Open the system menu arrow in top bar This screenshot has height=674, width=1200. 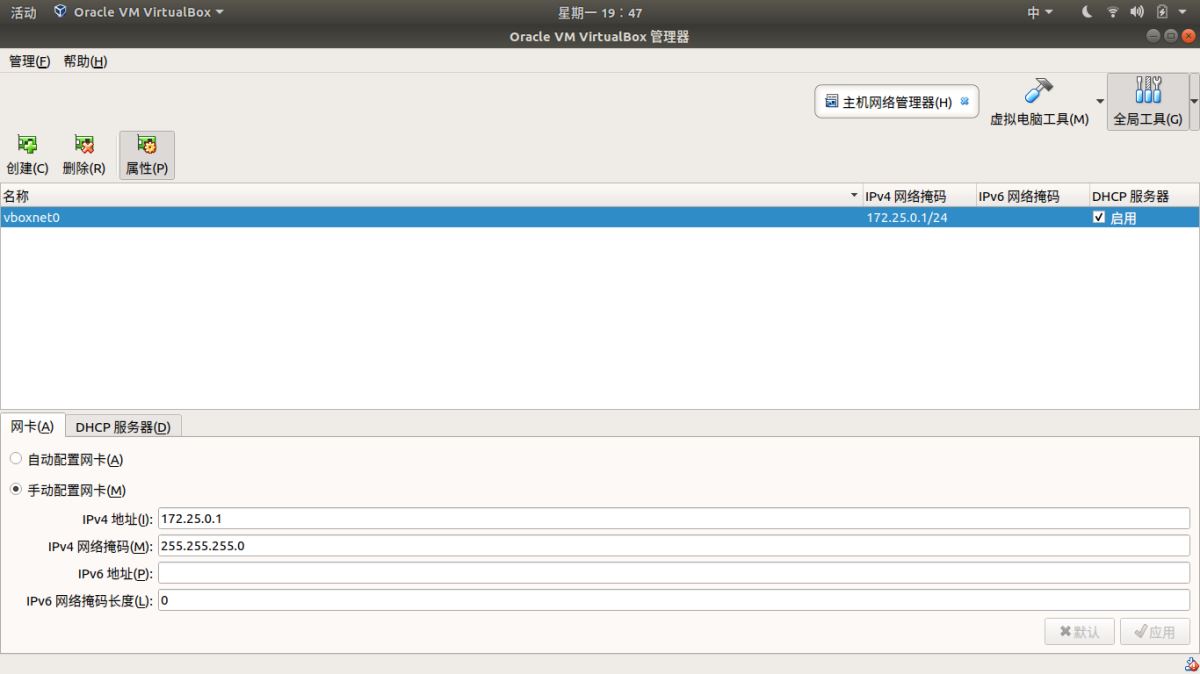click(1181, 12)
